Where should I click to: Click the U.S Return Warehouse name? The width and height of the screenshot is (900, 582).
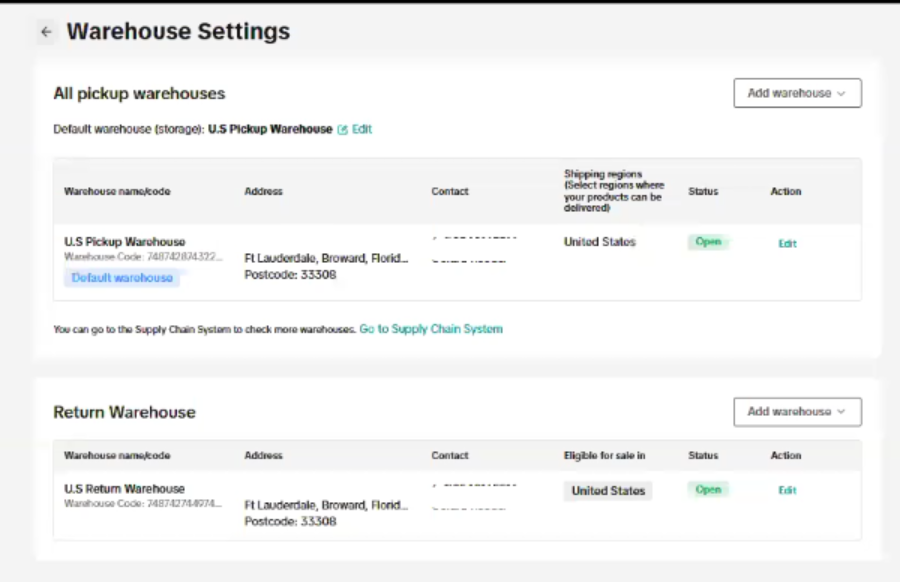tap(125, 489)
